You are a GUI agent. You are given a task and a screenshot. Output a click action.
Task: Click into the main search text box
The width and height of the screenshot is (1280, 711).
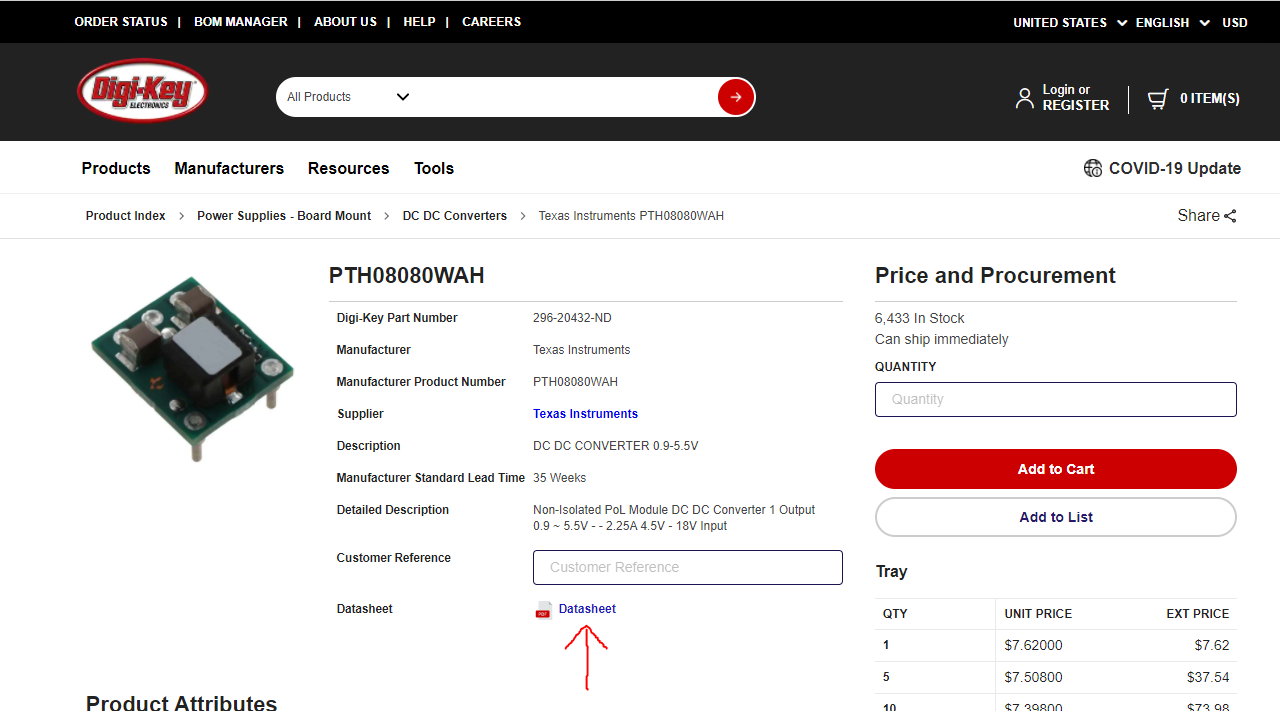point(564,97)
